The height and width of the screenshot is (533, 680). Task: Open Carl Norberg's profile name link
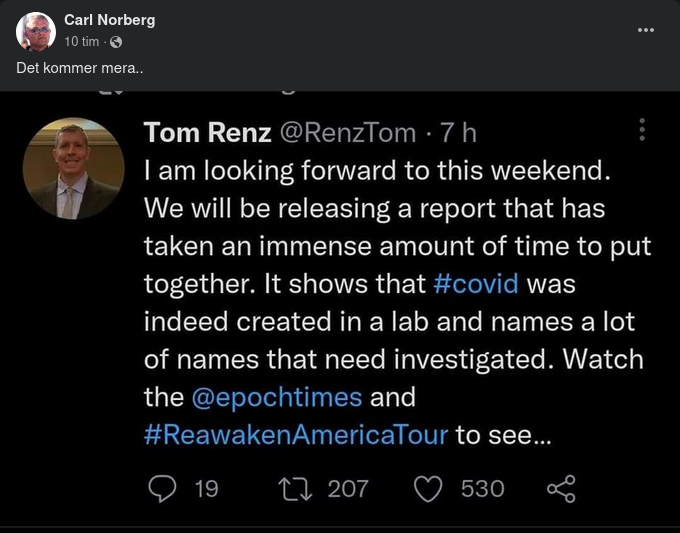click(x=109, y=20)
